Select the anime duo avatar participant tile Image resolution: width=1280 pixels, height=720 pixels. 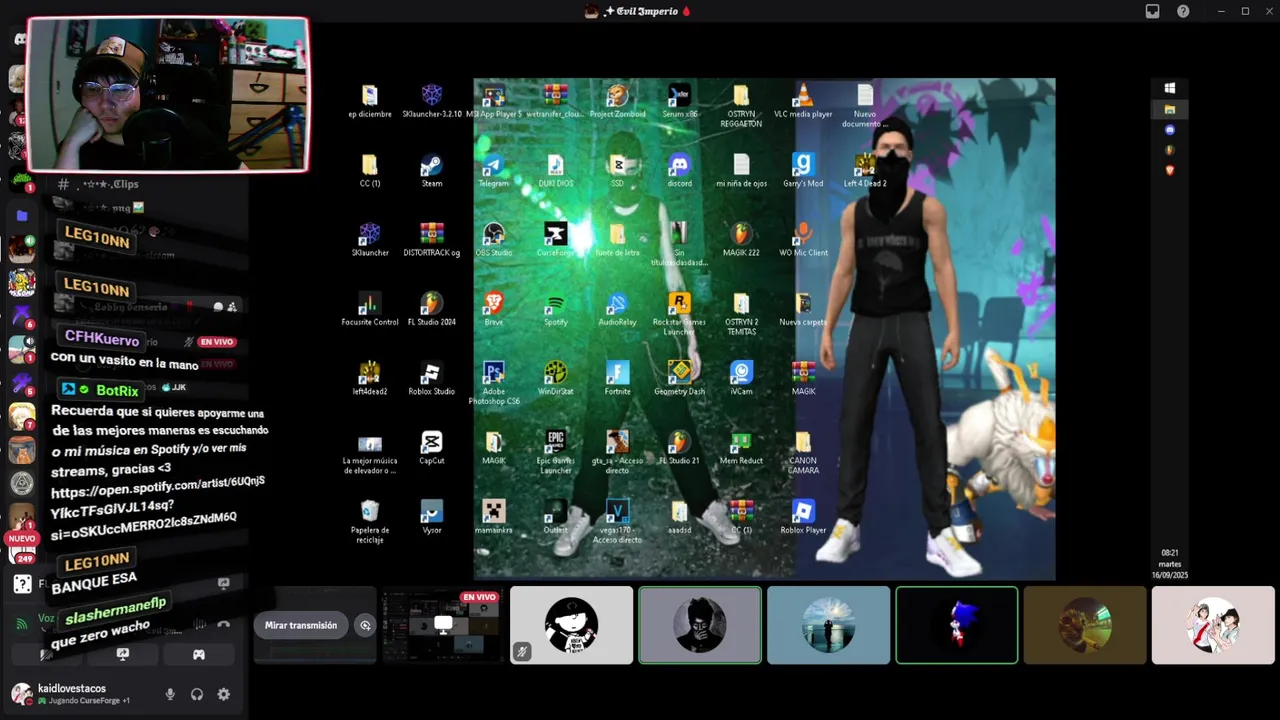click(1213, 625)
